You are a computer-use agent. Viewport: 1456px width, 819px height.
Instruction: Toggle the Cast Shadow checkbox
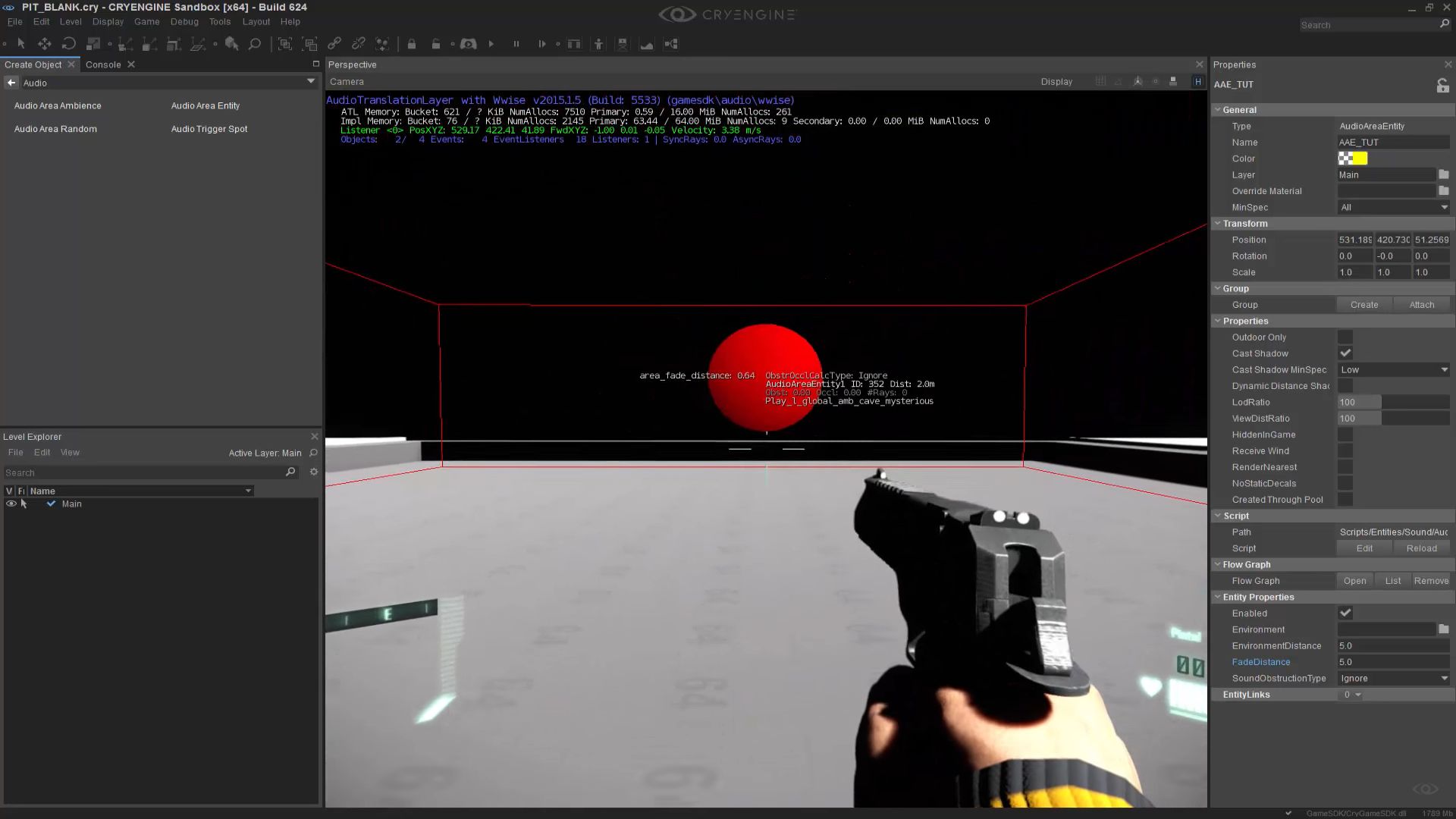(1345, 353)
